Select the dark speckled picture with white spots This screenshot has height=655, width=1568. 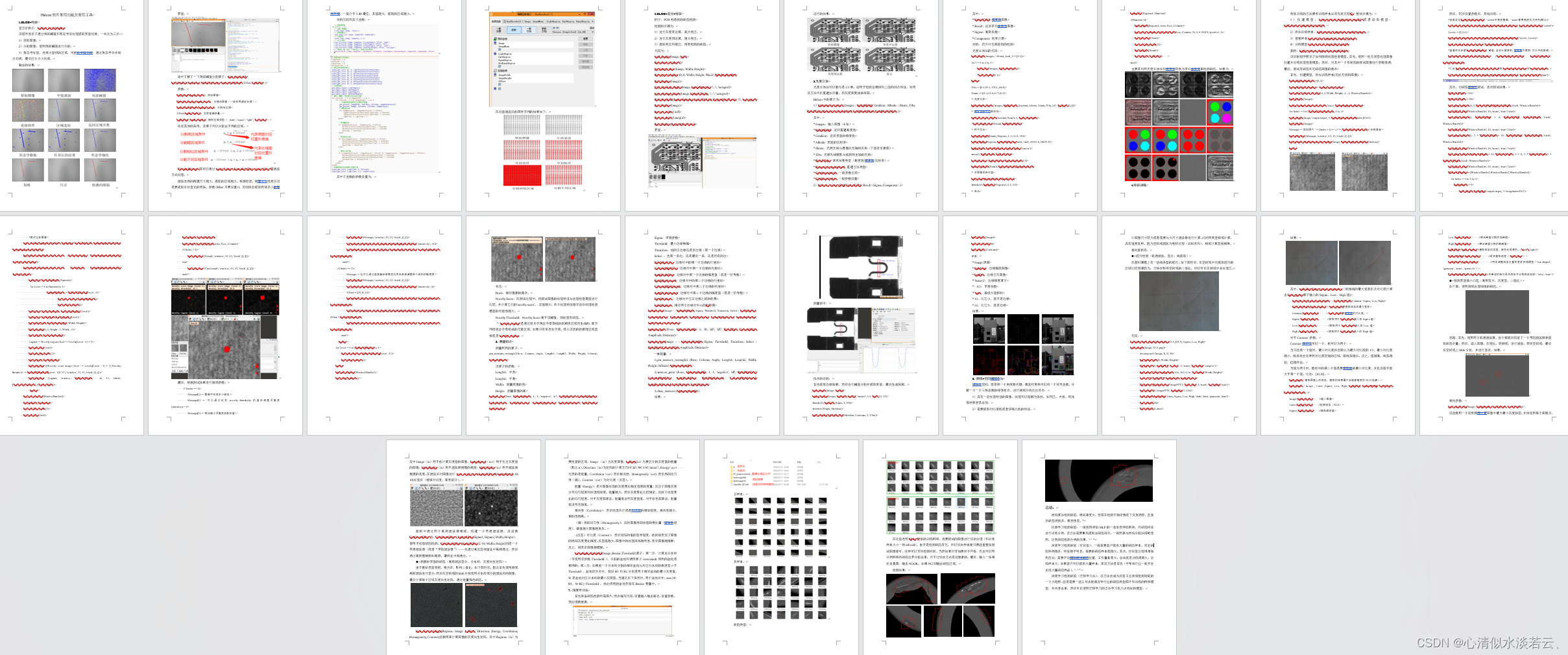click(491, 505)
